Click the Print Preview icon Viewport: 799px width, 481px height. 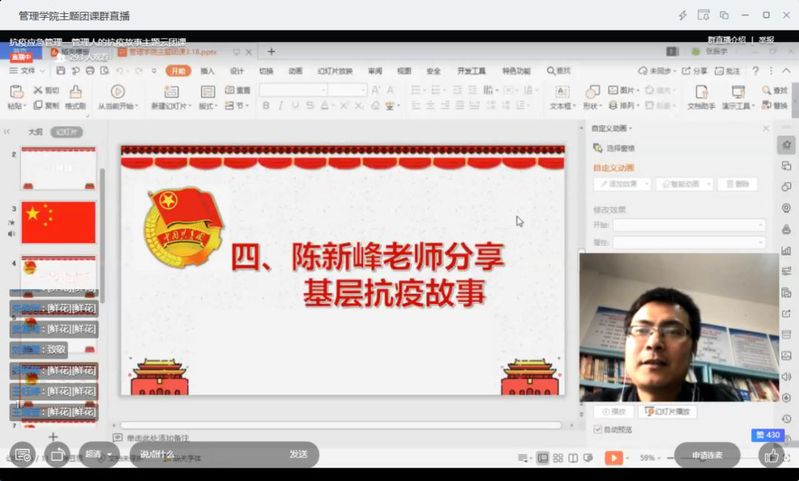pyautogui.click(x=104, y=70)
